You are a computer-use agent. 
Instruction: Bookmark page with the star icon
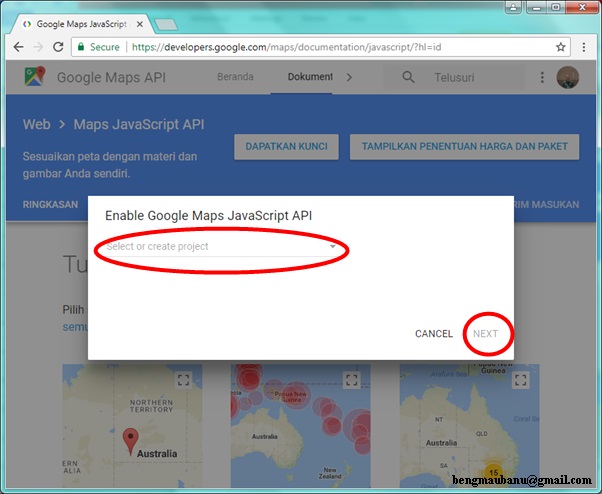pos(561,47)
